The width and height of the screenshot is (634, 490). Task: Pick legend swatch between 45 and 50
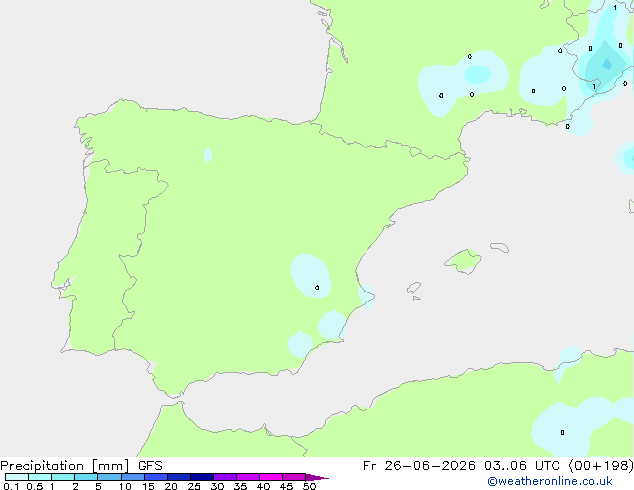coord(294,477)
